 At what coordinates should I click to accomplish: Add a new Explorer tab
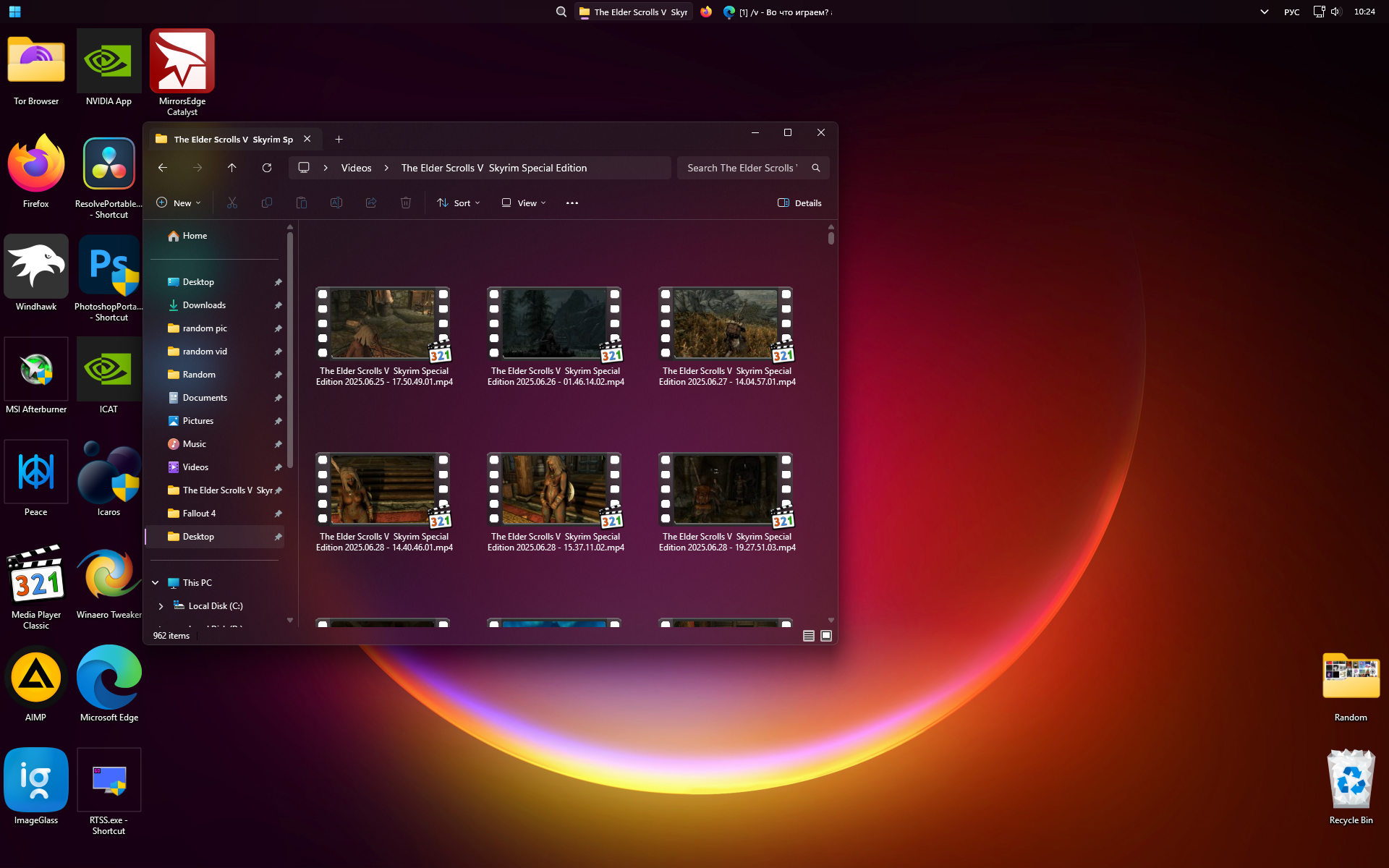pos(339,140)
